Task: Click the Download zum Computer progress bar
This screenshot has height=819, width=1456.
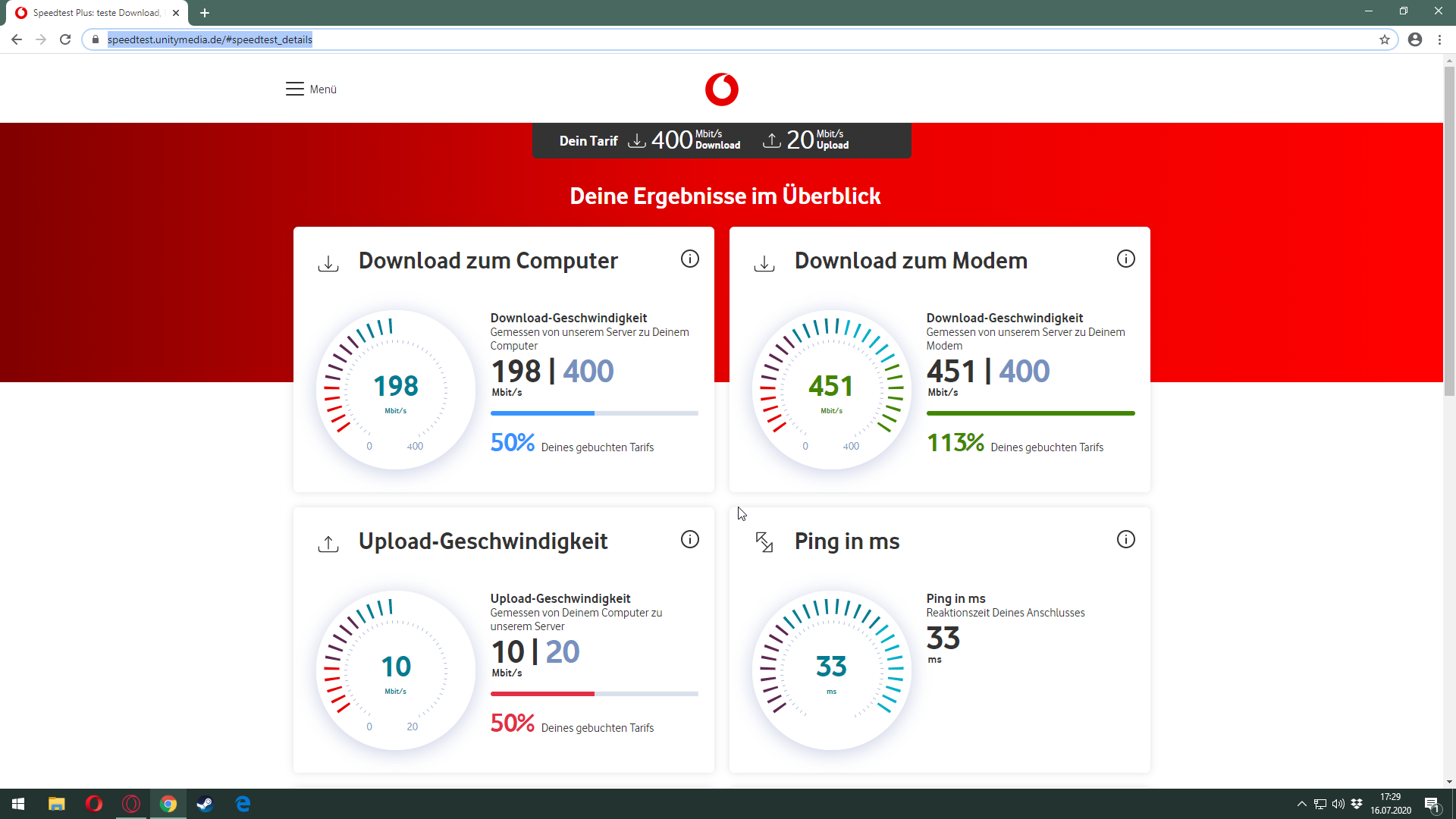Action: pyautogui.click(x=594, y=413)
